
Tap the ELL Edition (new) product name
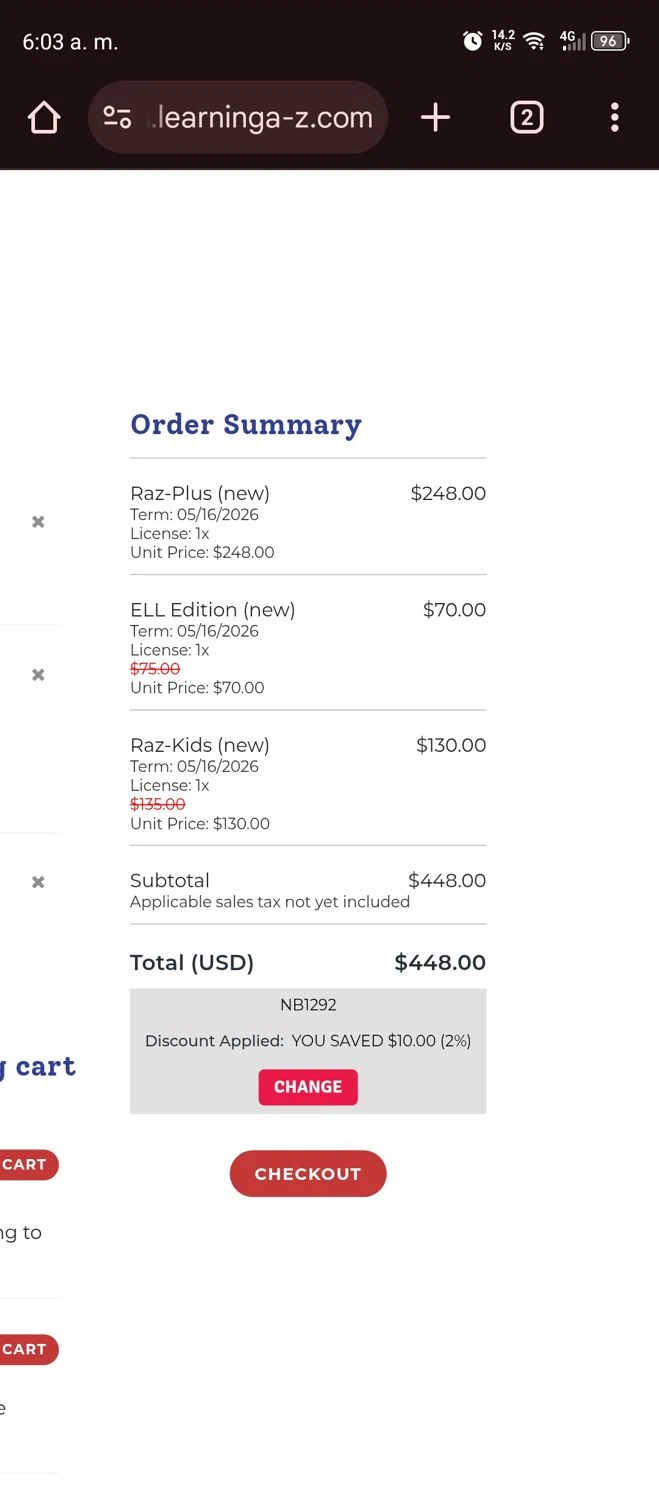pos(212,610)
